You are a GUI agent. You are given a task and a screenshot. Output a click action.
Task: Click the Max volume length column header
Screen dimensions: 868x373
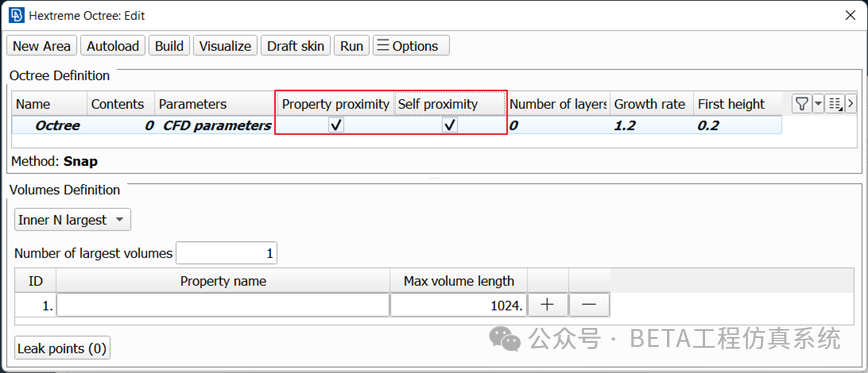[459, 281]
